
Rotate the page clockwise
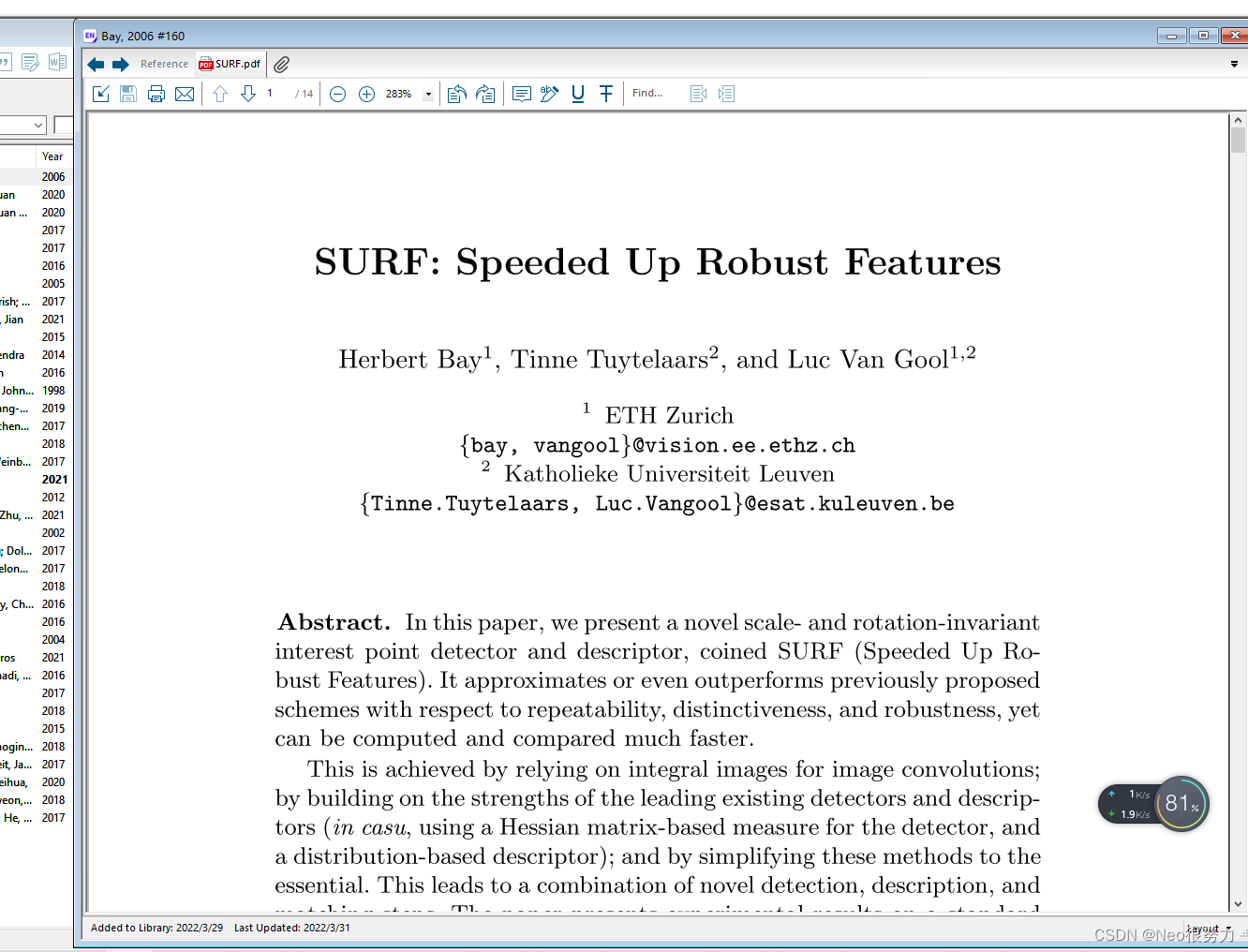[485, 94]
